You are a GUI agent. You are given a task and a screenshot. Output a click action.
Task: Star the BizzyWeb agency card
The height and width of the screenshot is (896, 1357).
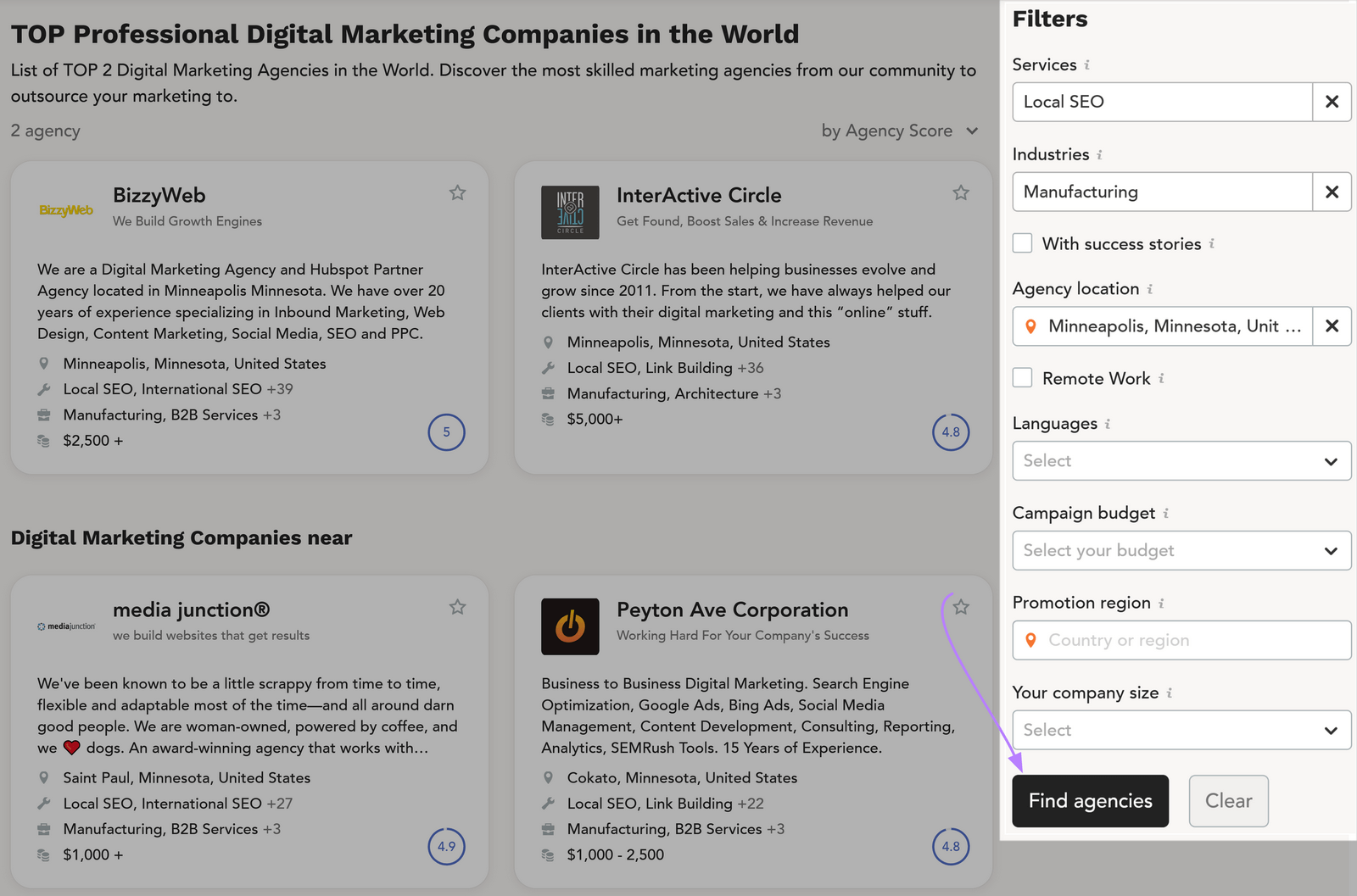tap(457, 192)
